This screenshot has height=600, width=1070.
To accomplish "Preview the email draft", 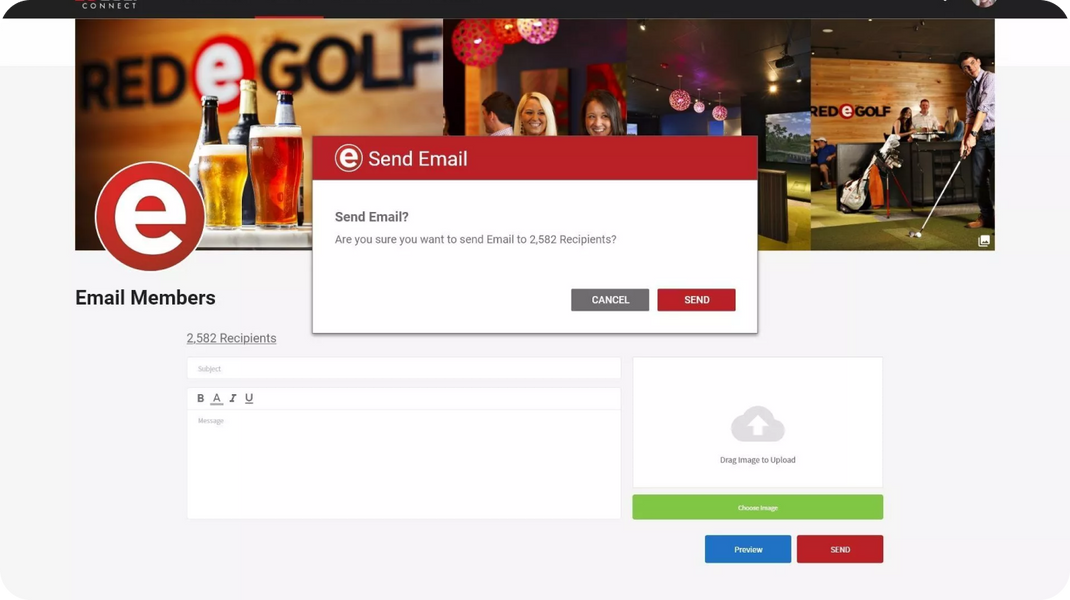I will [748, 548].
